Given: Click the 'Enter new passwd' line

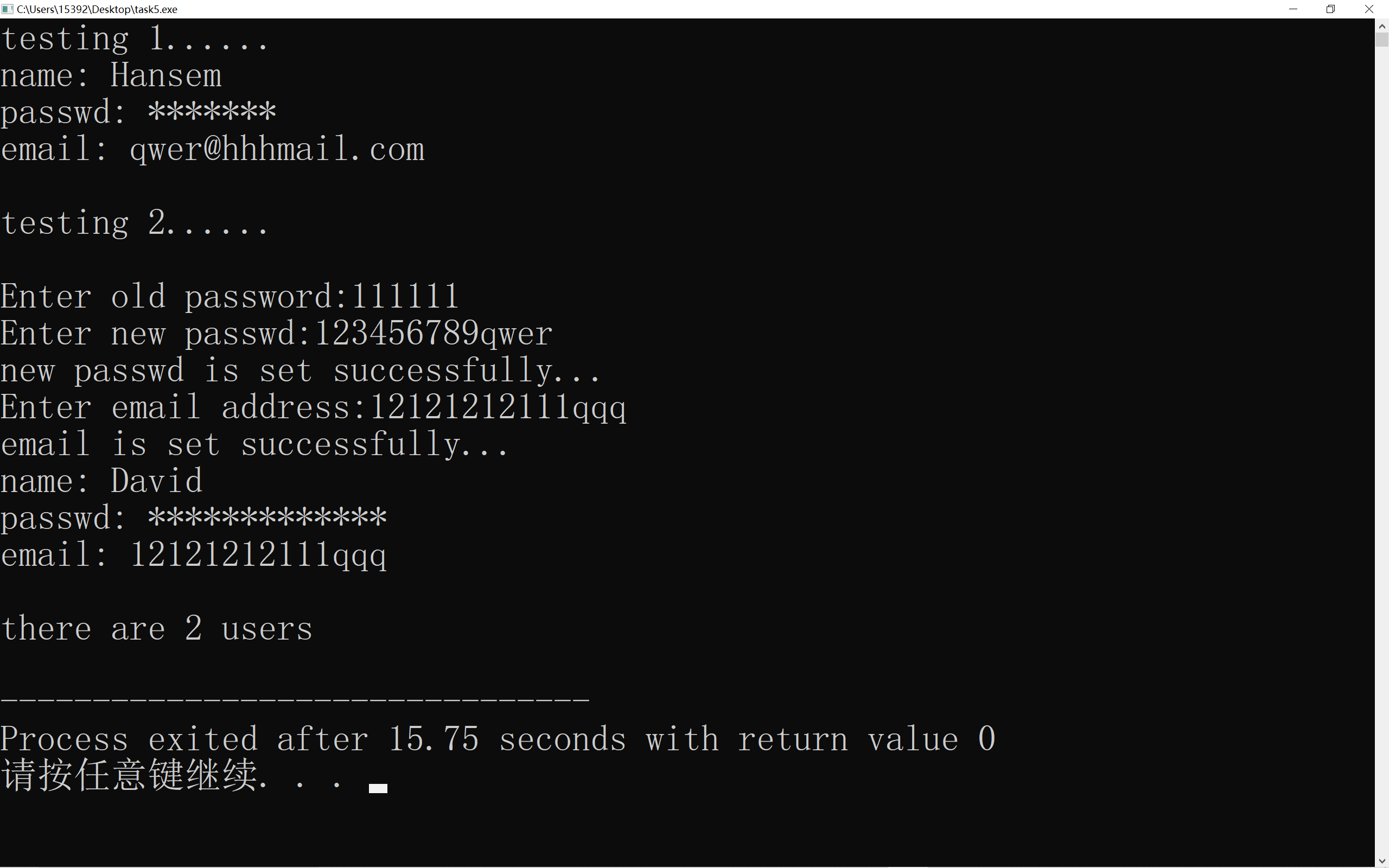Looking at the screenshot, I should coord(277,334).
